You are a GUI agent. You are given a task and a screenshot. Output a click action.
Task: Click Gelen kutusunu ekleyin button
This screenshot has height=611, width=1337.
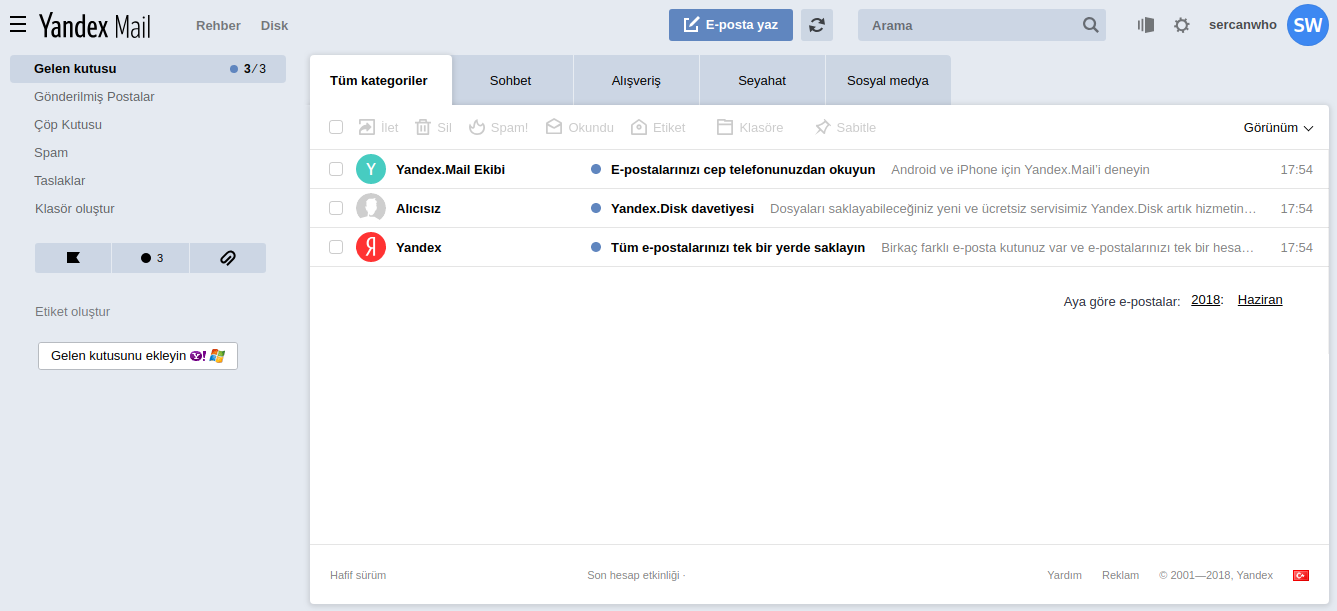pos(138,356)
